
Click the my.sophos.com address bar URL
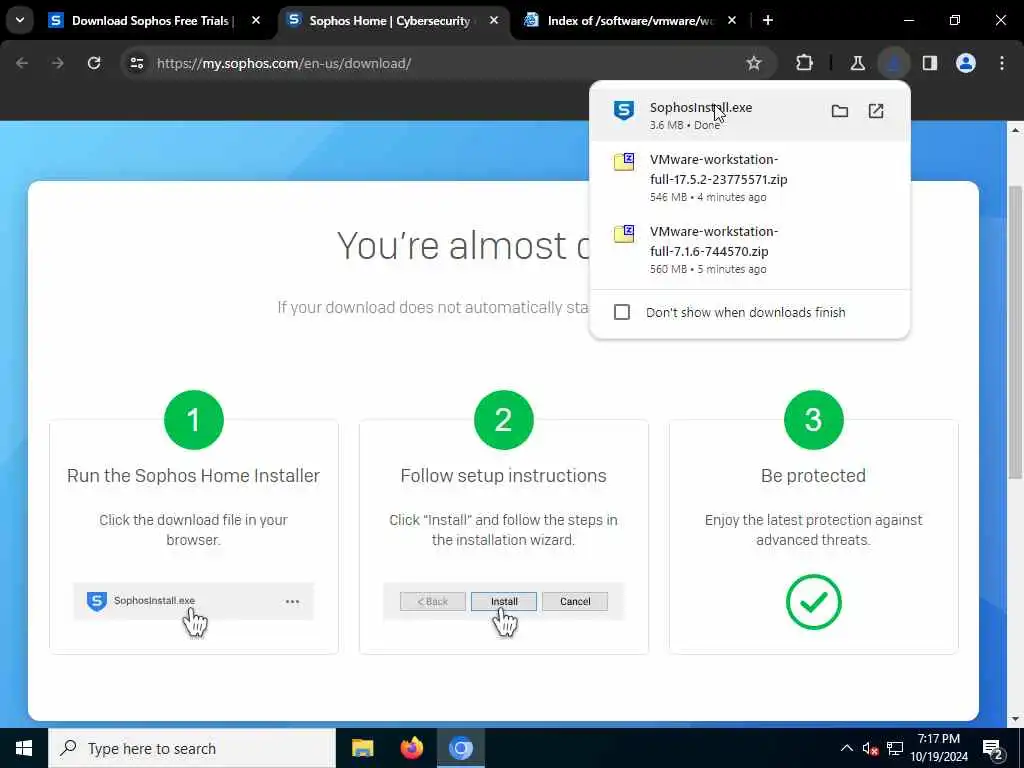pyautogui.click(x=284, y=63)
